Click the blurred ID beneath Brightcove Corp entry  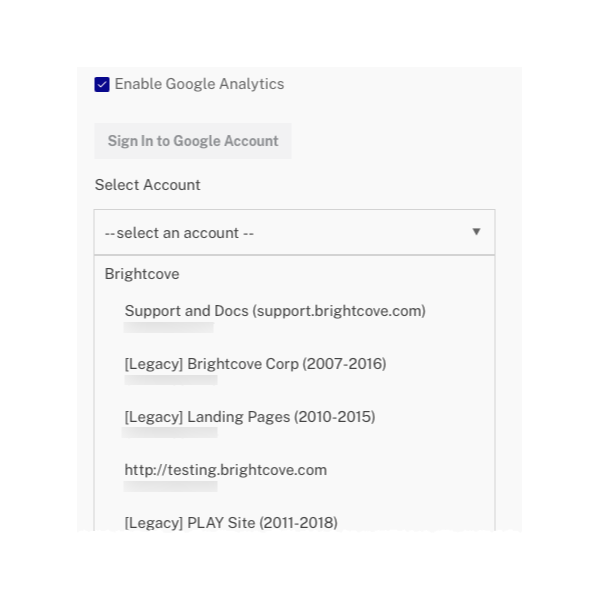click(170, 380)
